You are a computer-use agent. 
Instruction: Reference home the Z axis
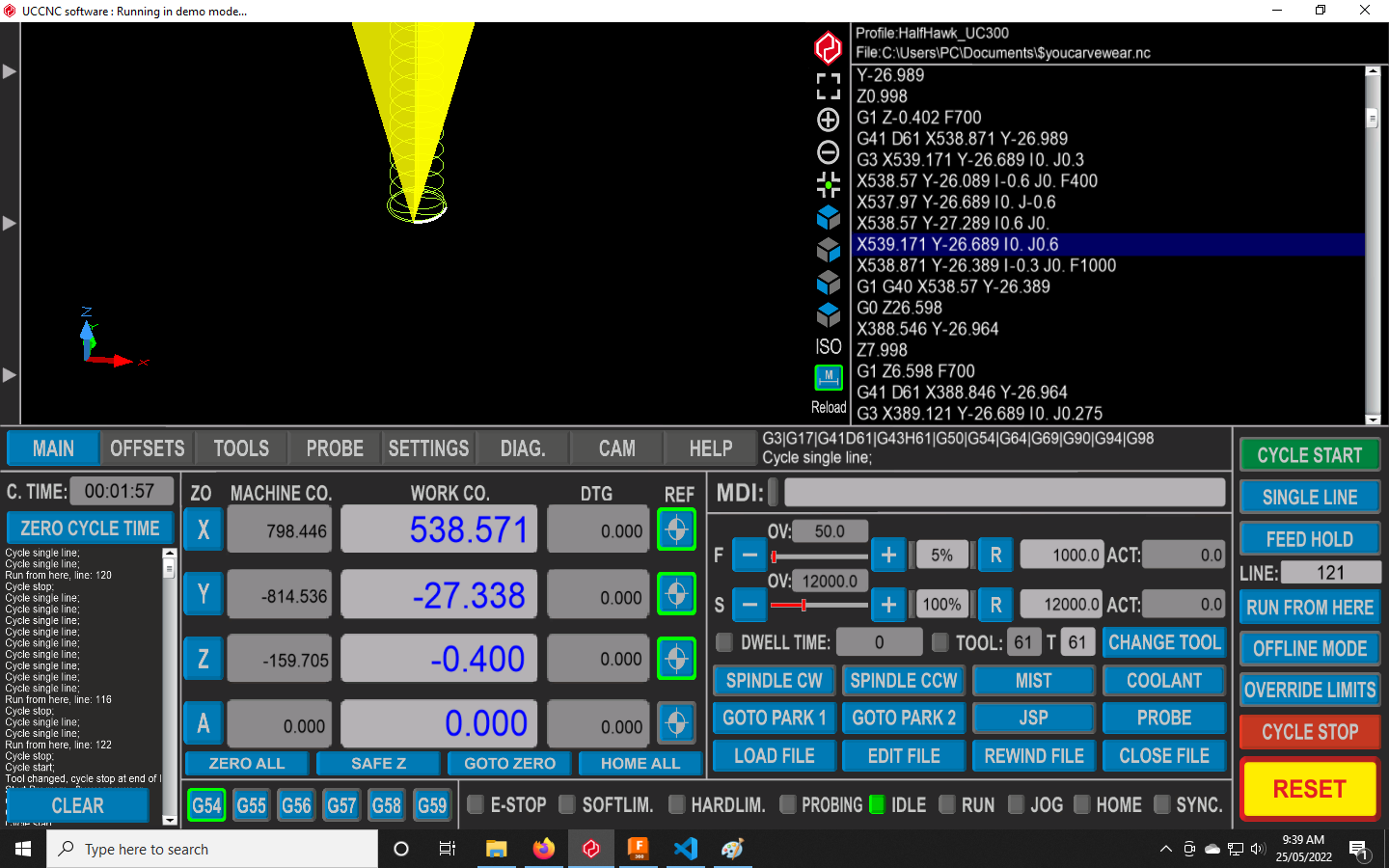pyautogui.click(x=676, y=659)
